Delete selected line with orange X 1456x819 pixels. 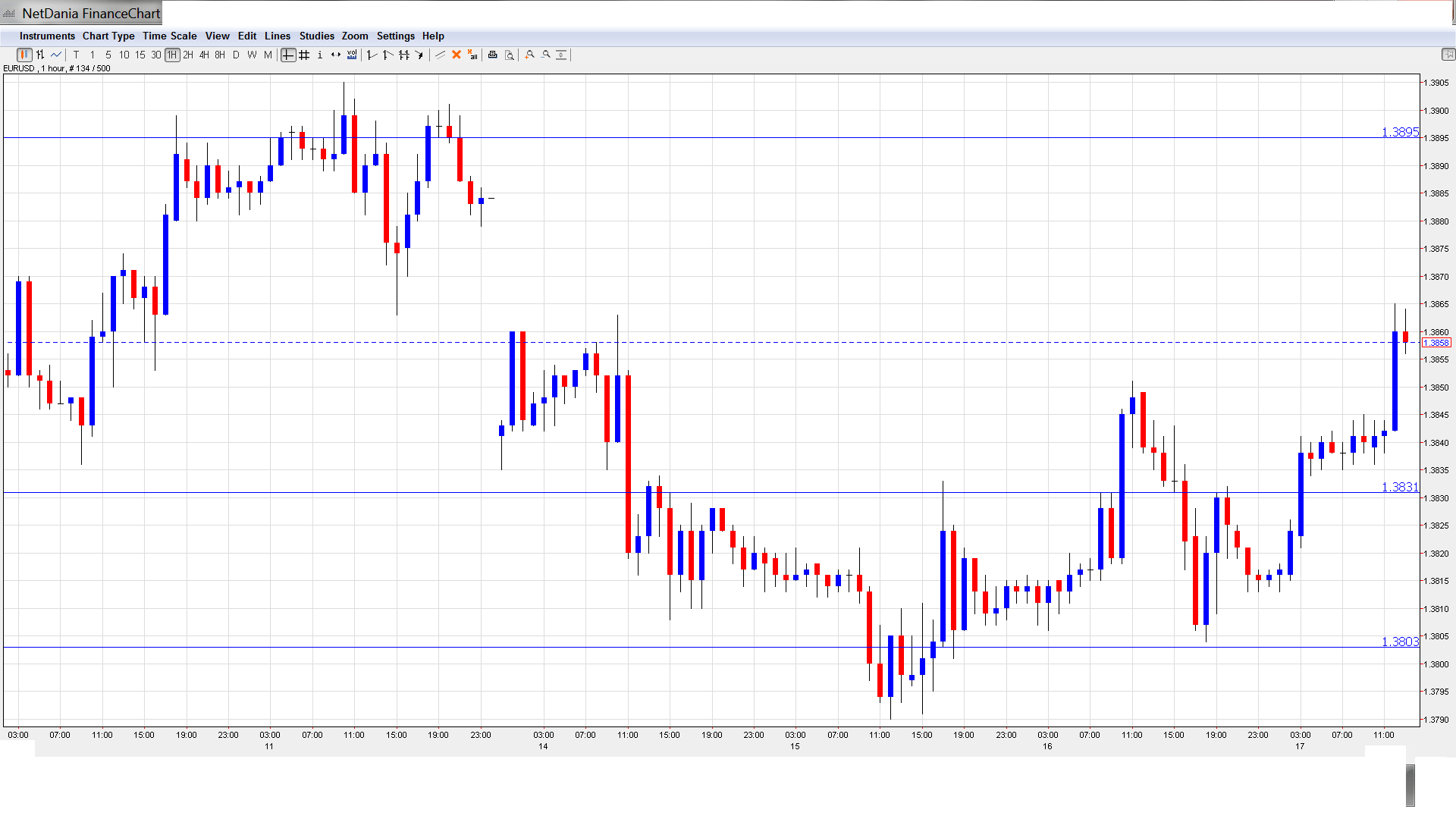pos(457,55)
